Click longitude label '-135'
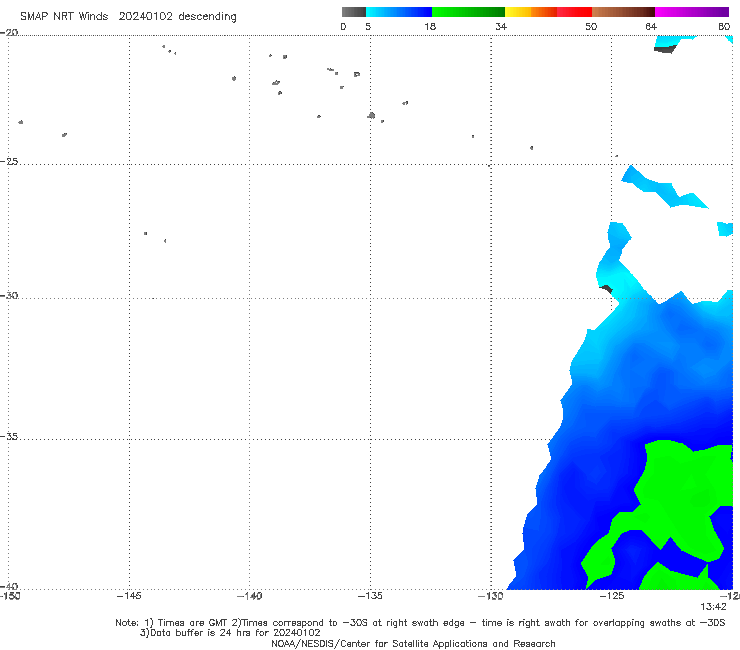Image resolution: width=740 pixels, height=650 pixels. (370, 596)
